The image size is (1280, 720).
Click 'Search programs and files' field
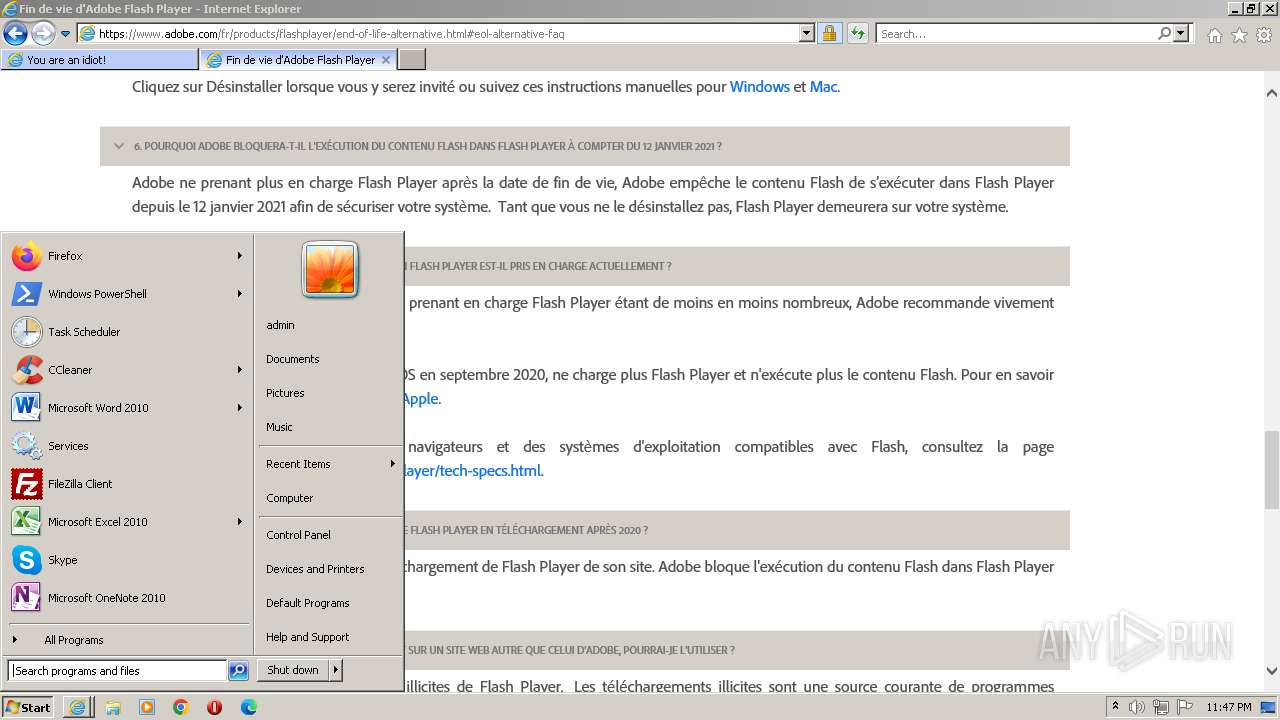(x=117, y=671)
